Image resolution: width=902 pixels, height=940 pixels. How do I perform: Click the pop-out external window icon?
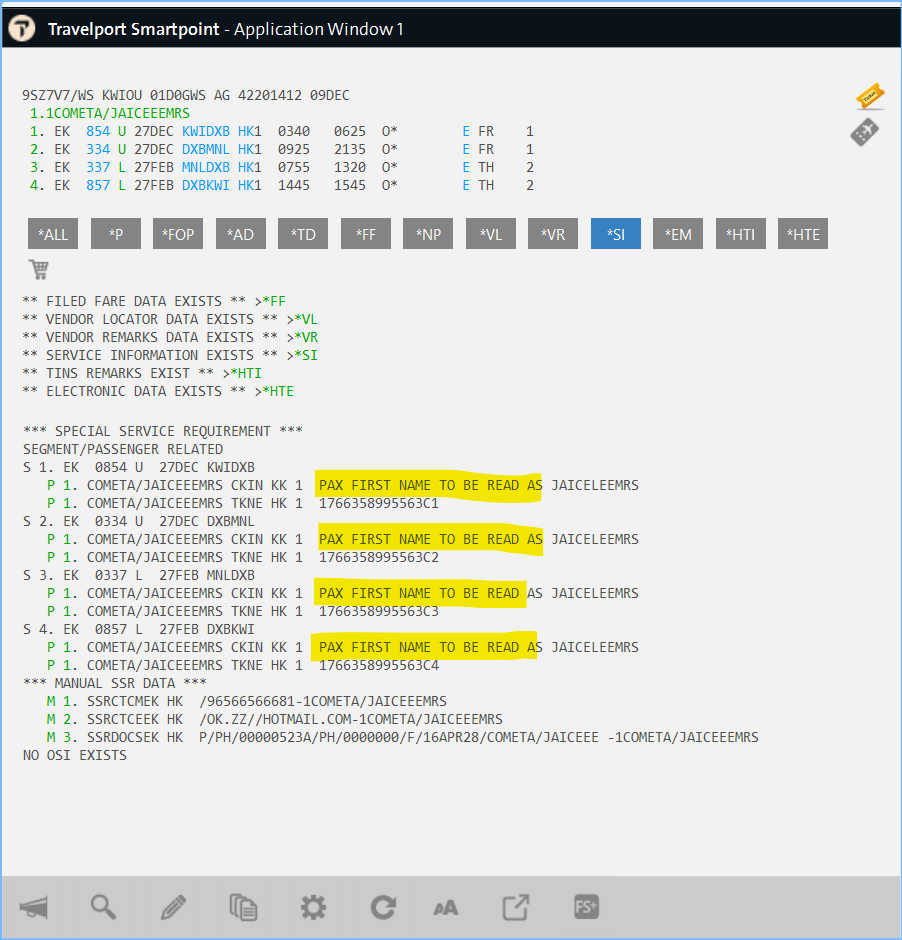pos(515,907)
